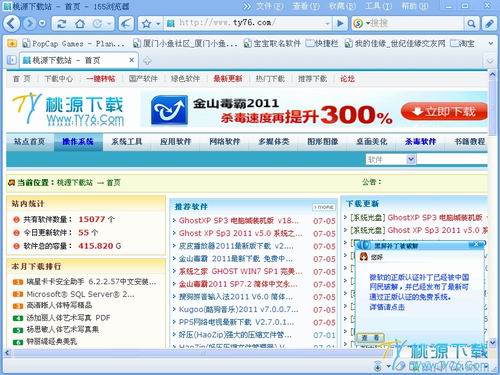Click the 绿色软件 link
This screenshot has height=375, width=500.
click(x=185, y=79)
